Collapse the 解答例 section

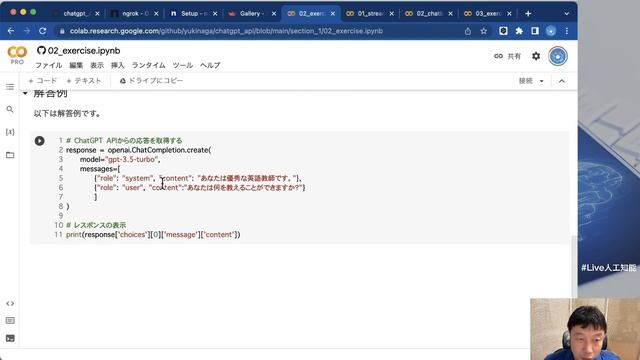[x=25, y=93]
